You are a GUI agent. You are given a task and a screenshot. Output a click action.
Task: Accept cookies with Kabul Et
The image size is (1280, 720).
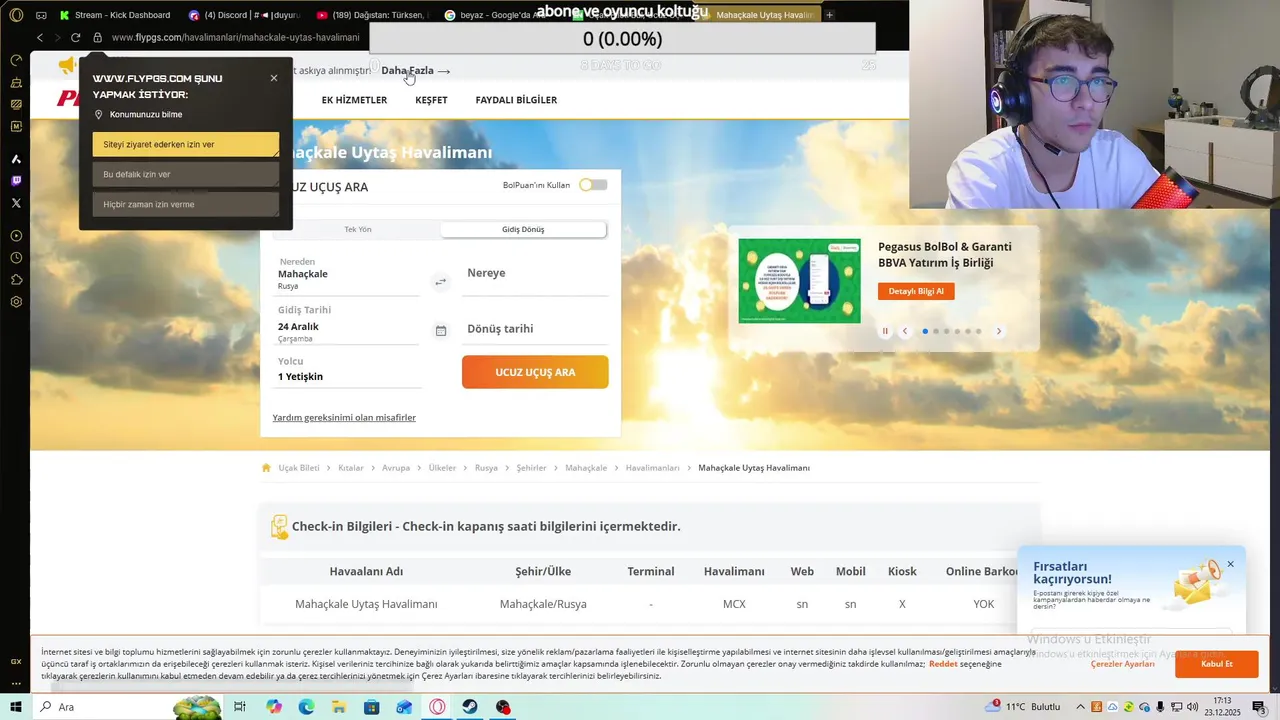1217,664
